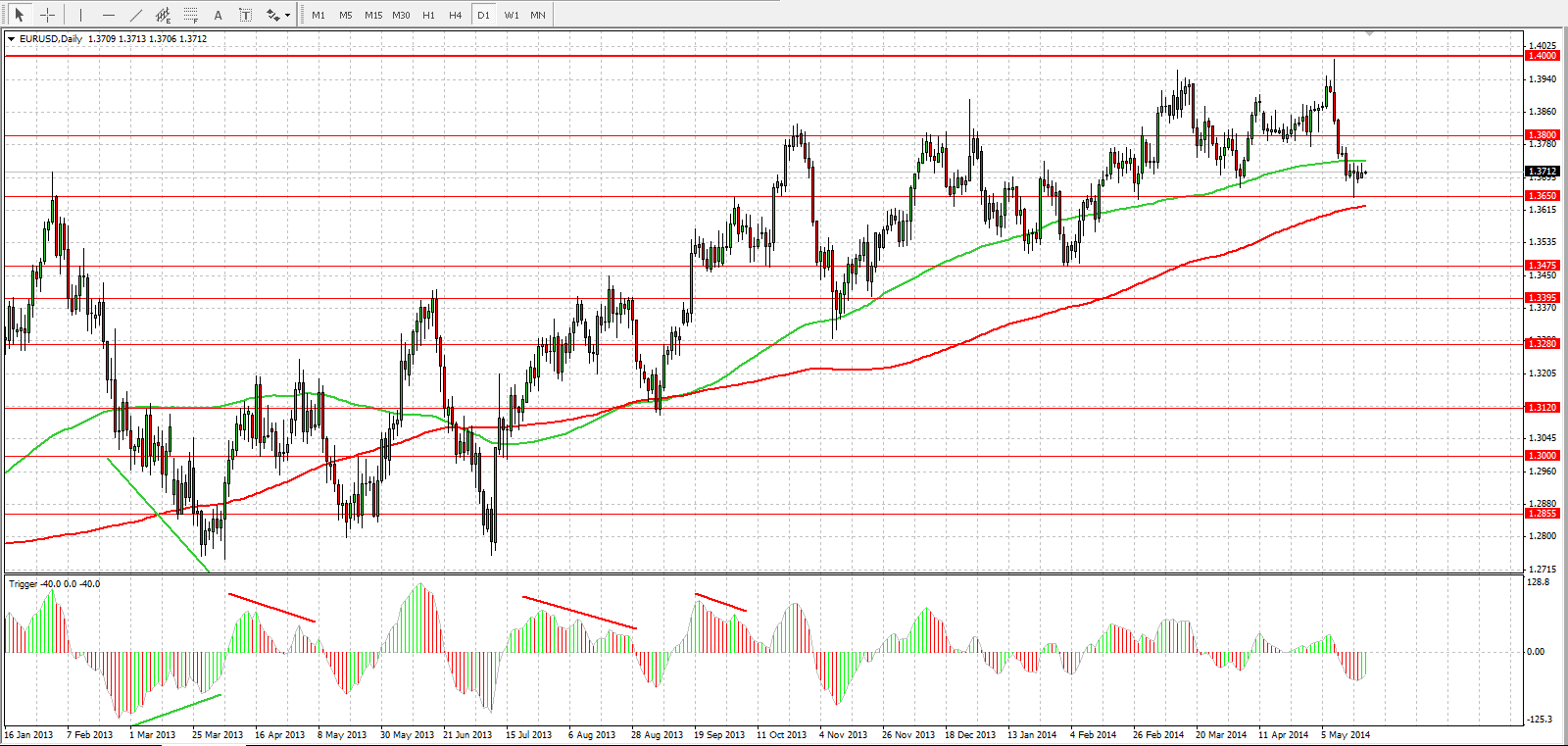Select the MN monthly timeframe
This screenshot has width=1568, height=746.
pos(538,15)
